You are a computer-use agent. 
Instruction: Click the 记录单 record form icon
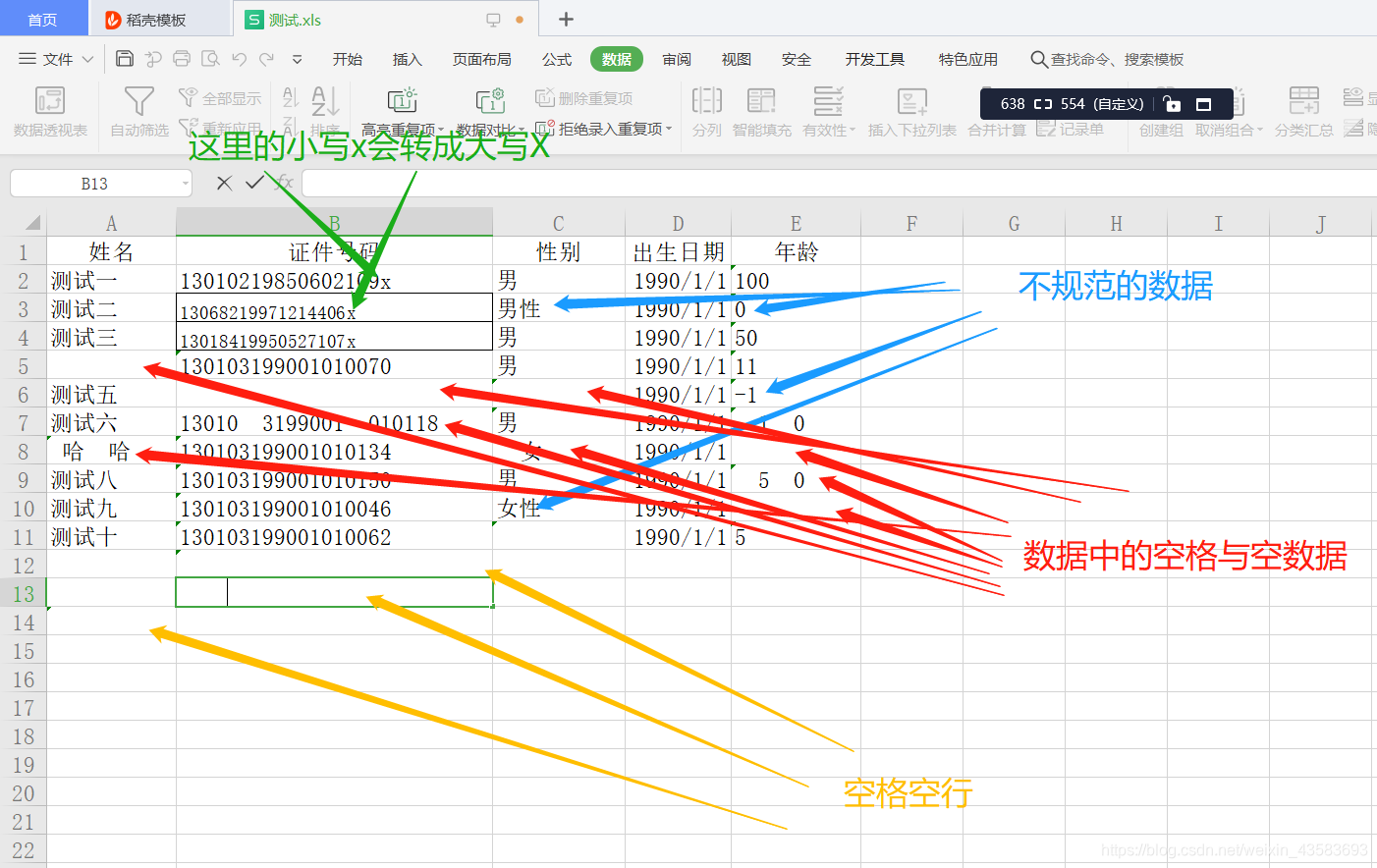click(1046, 128)
